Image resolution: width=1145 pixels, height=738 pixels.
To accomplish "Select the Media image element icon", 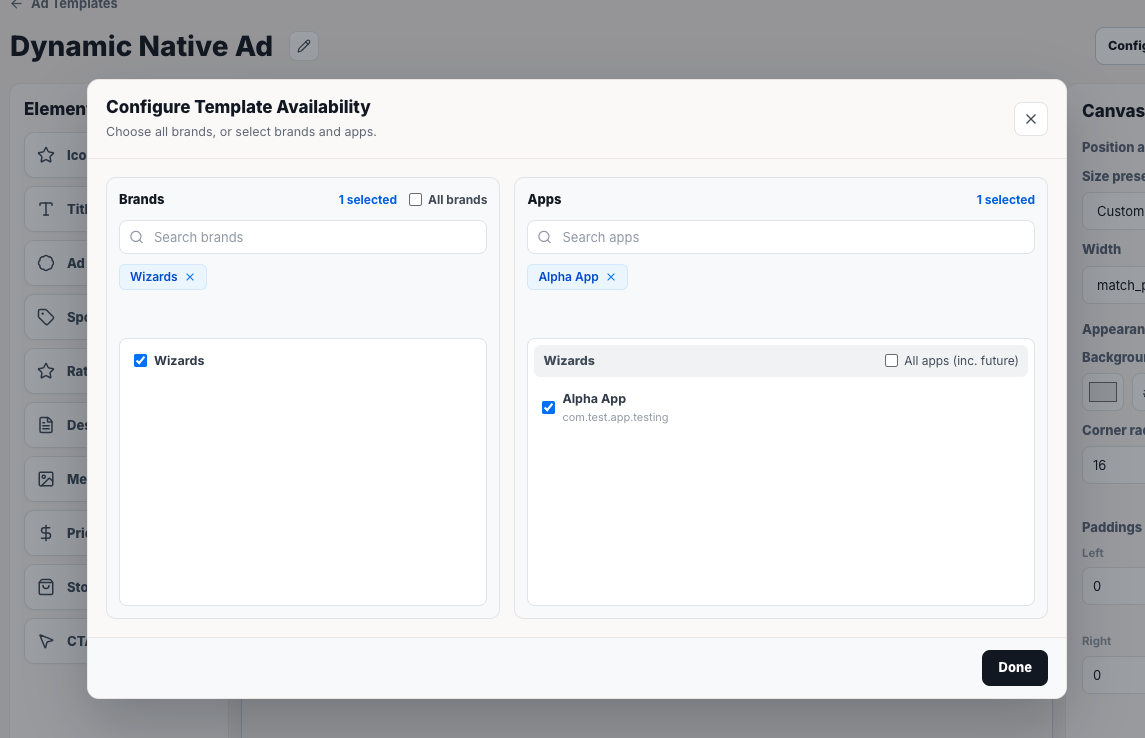I will 46,479.
